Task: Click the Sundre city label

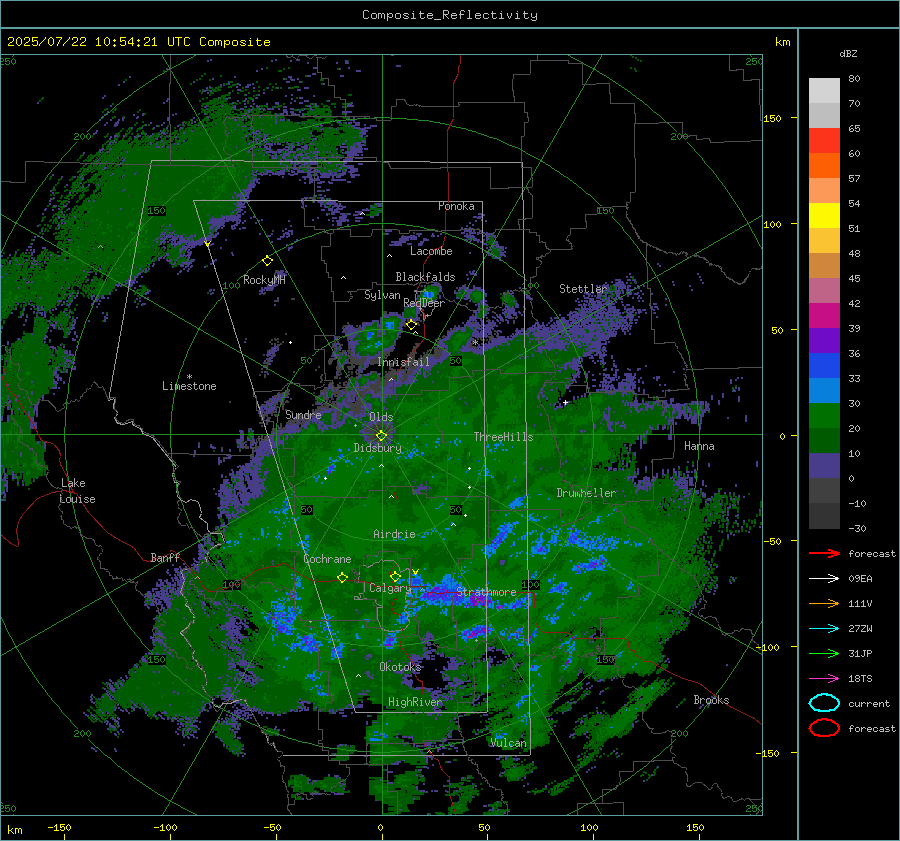Action: point(303,414)
